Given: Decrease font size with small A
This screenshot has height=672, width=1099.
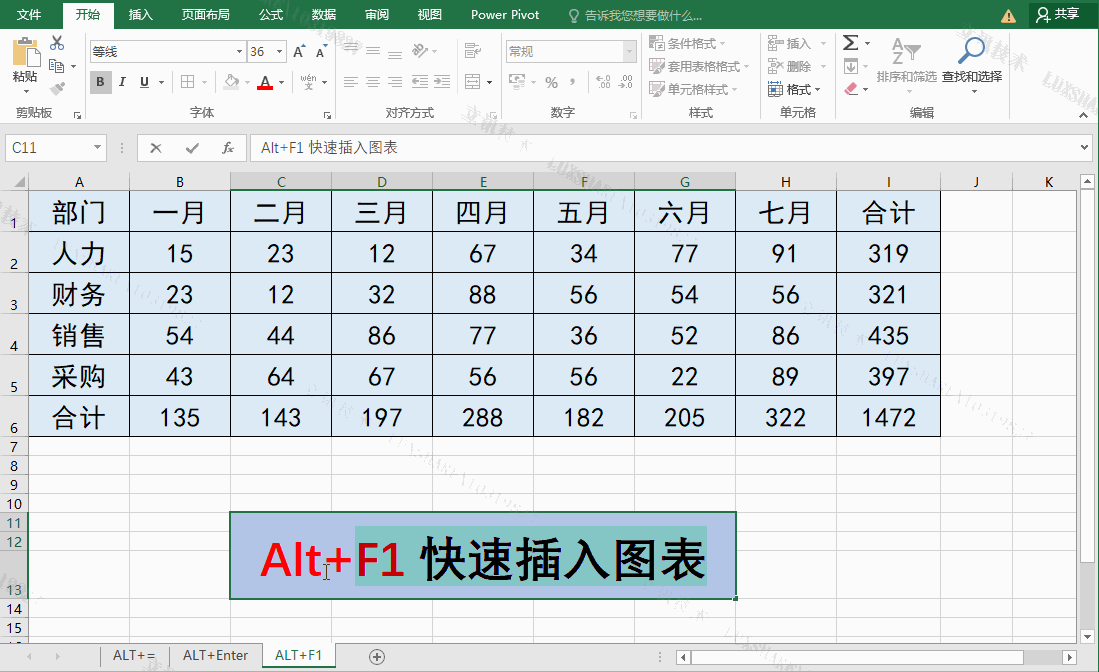Looking at the screenshot, I should [x=321, y=52].
